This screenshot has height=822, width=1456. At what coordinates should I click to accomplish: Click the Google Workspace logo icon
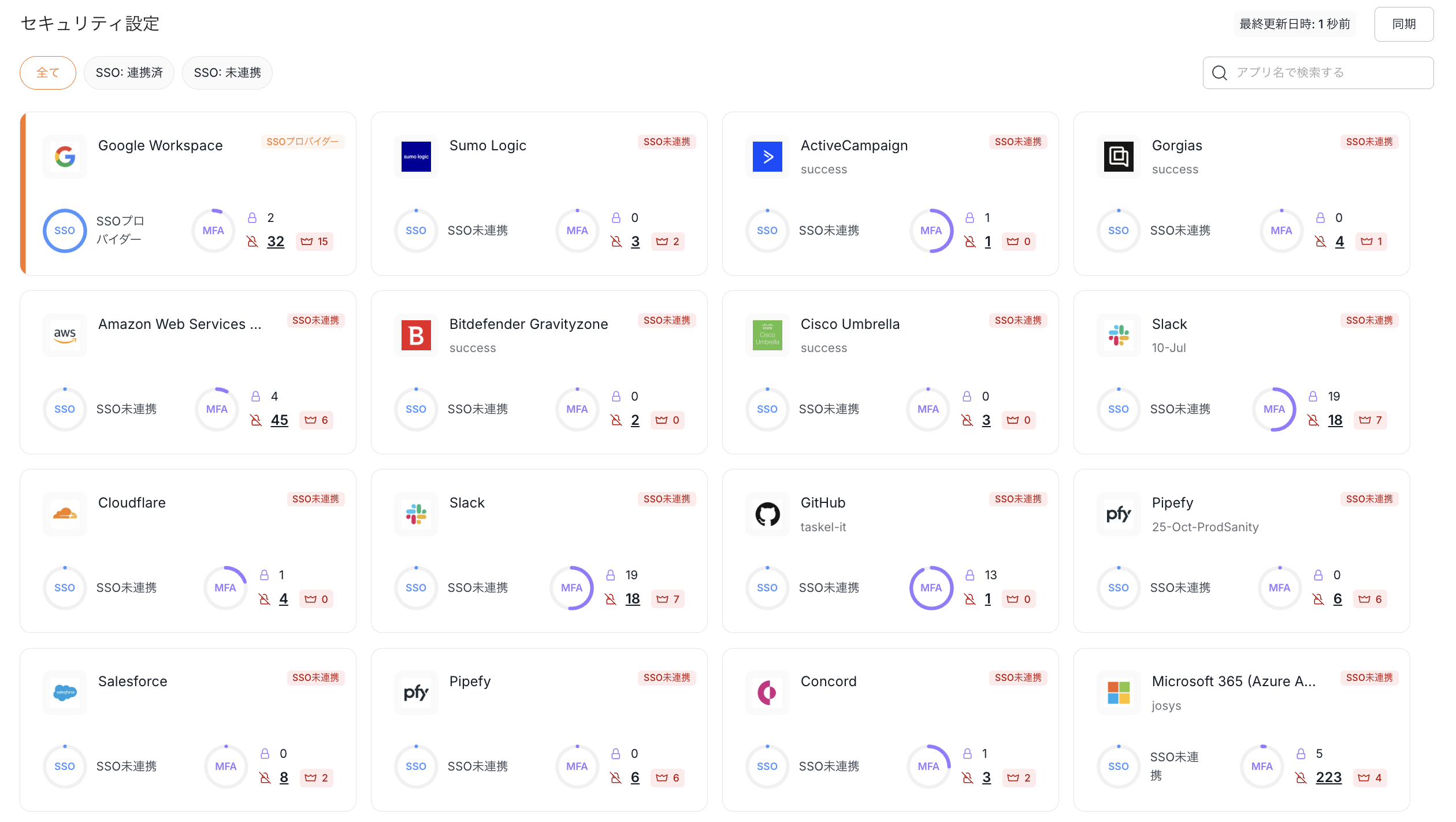point(65,157)
